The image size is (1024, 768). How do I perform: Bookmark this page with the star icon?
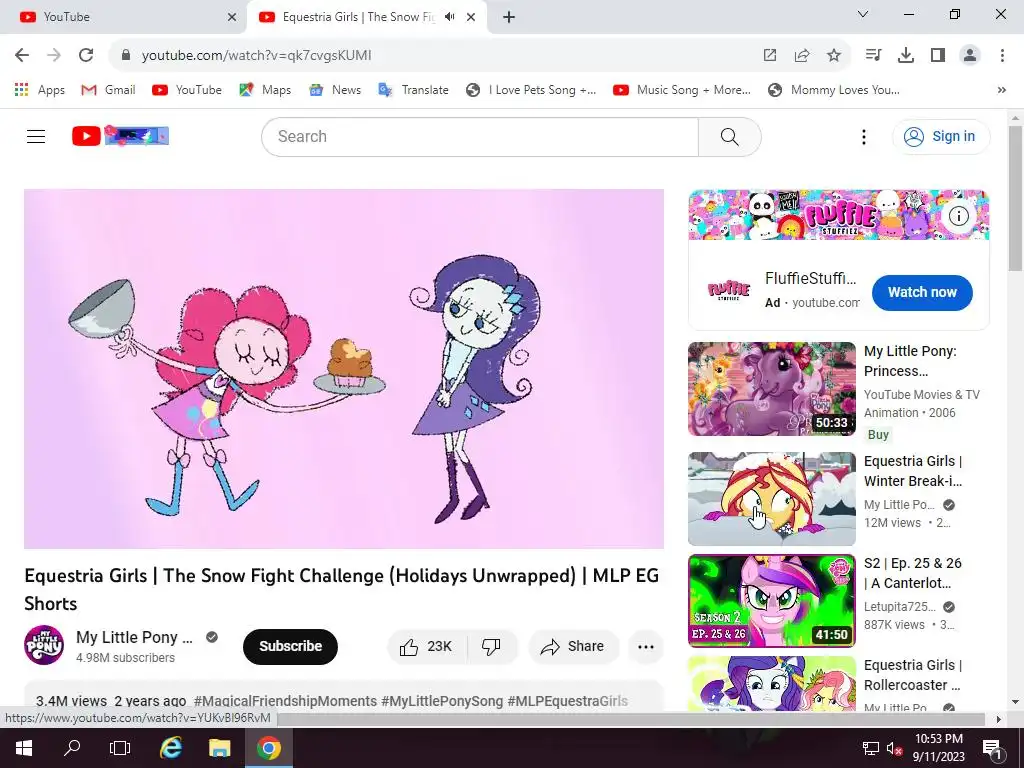(834, 56)
